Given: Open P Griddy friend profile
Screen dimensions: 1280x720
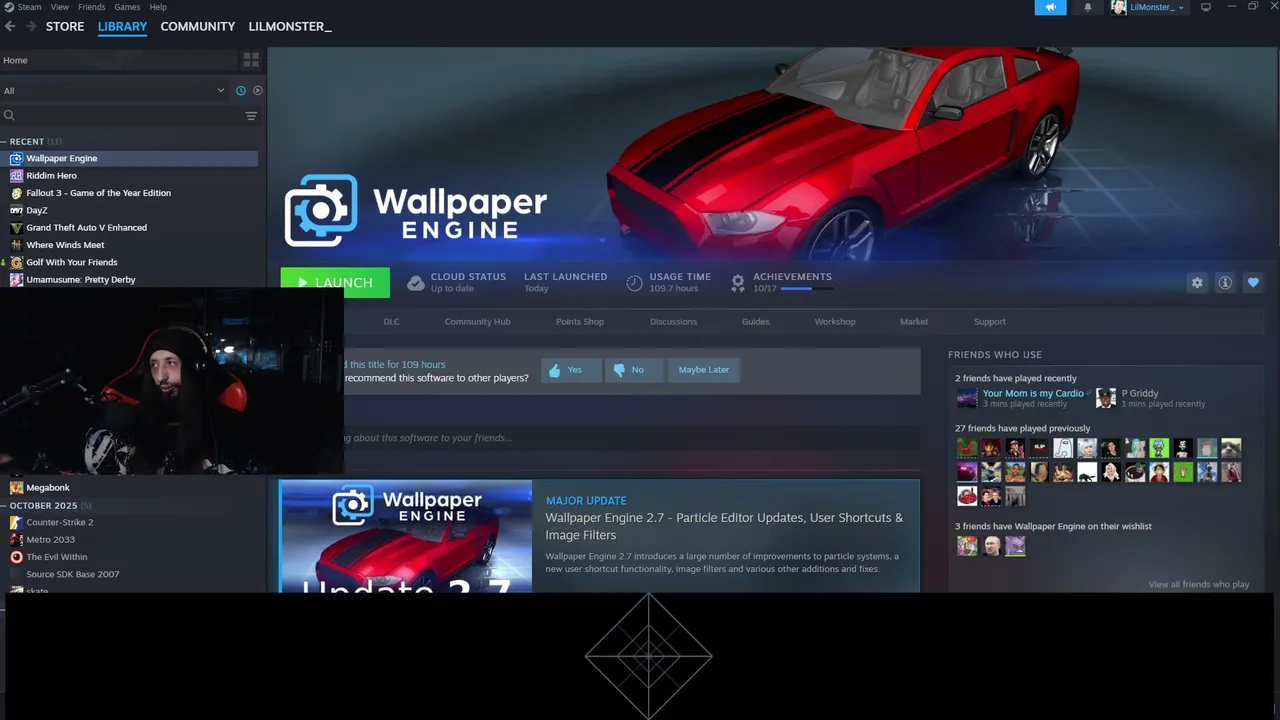Looking at the screenshot, I should tap(1140, 393).
